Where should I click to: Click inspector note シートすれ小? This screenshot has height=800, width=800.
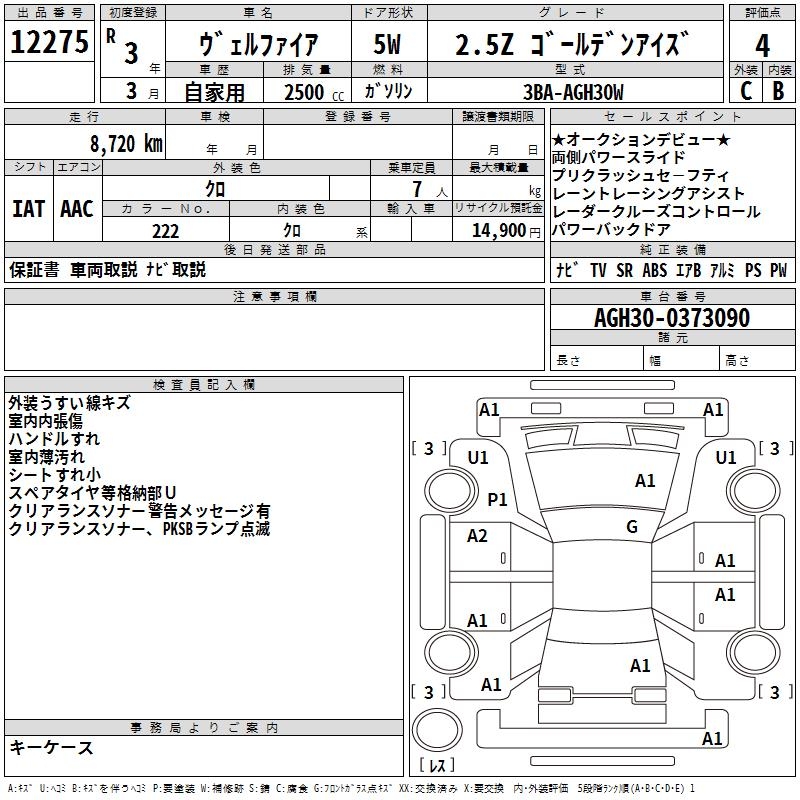55,474
